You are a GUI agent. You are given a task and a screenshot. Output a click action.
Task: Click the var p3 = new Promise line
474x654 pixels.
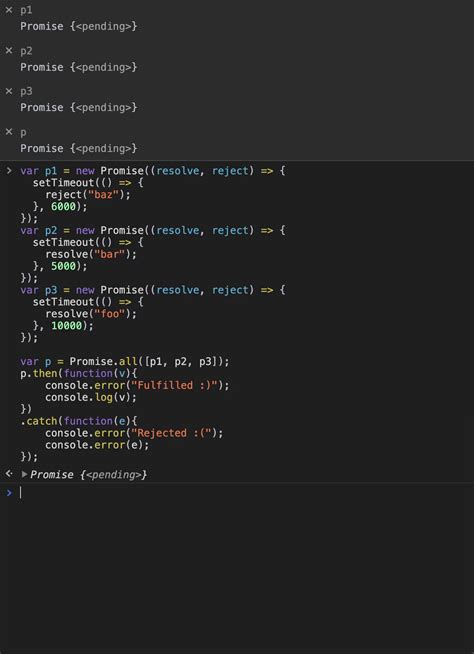coord(153,290)
